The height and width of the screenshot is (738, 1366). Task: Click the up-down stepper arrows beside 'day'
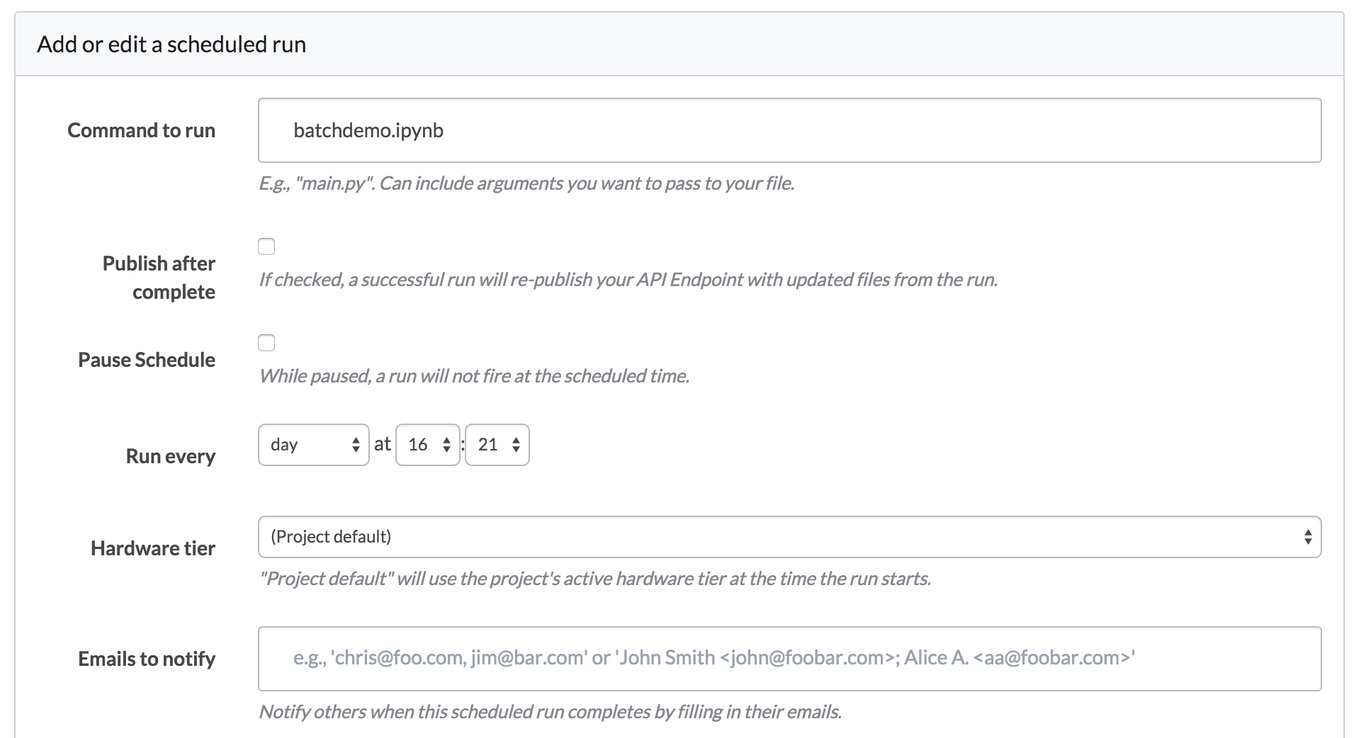tap(357, 444)
